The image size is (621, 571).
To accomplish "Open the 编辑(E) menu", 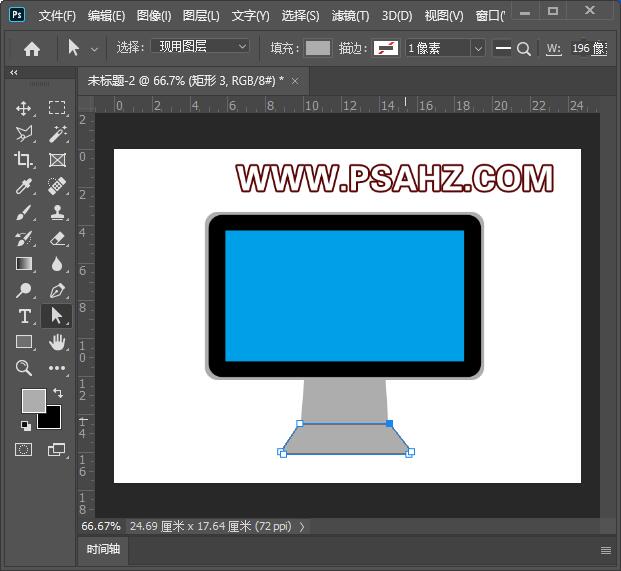I will click(x=106, y=16).
